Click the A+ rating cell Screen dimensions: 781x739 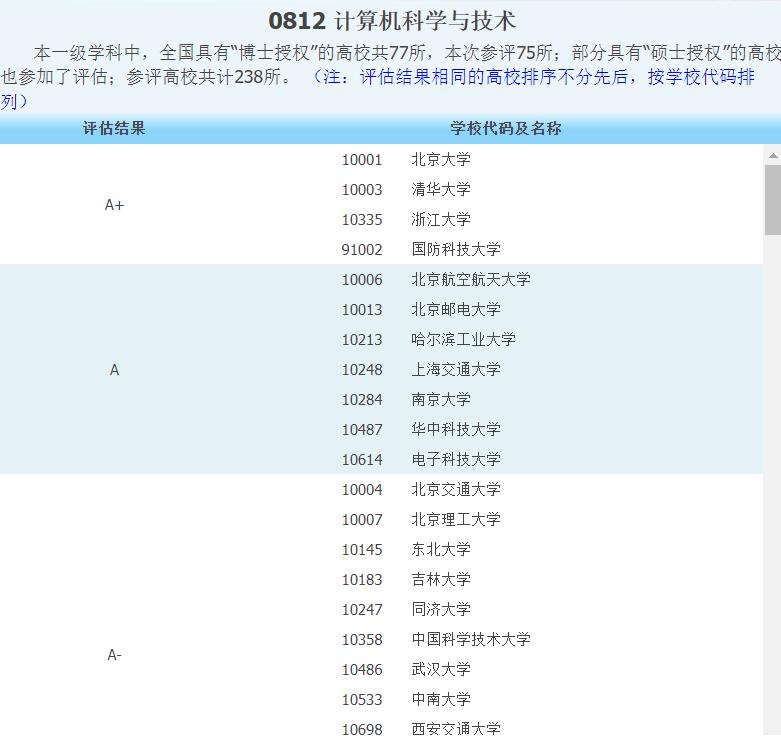114,205
